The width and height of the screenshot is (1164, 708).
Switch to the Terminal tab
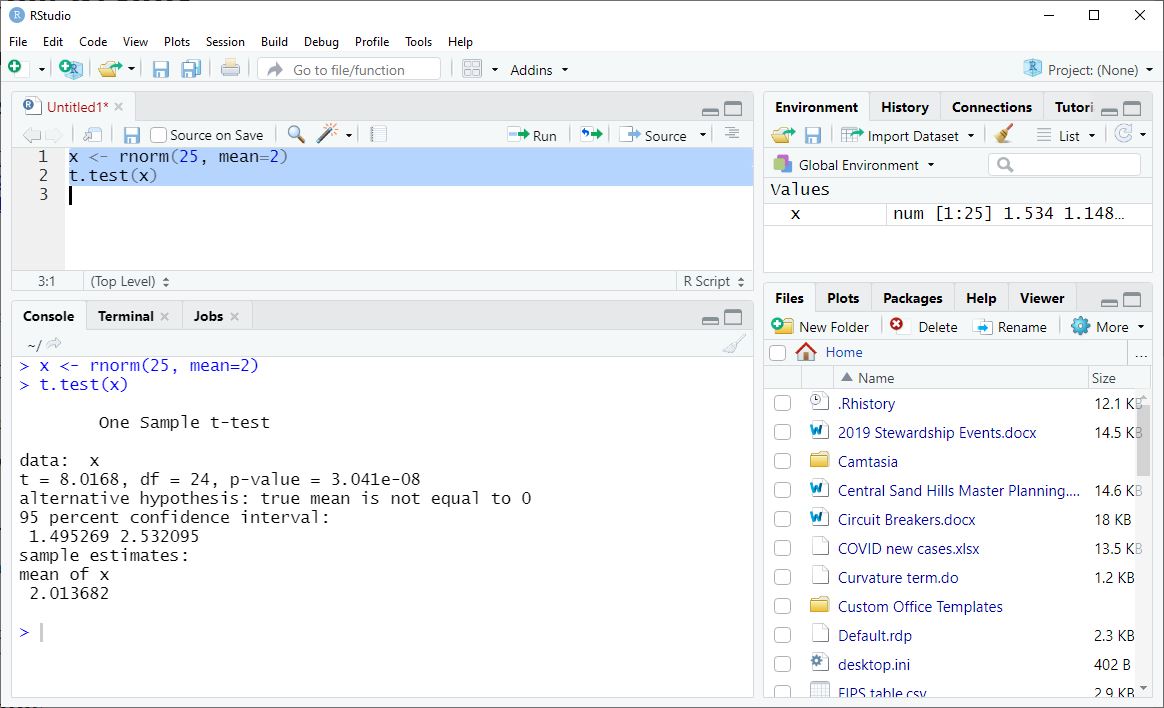[x=124, y=315]
